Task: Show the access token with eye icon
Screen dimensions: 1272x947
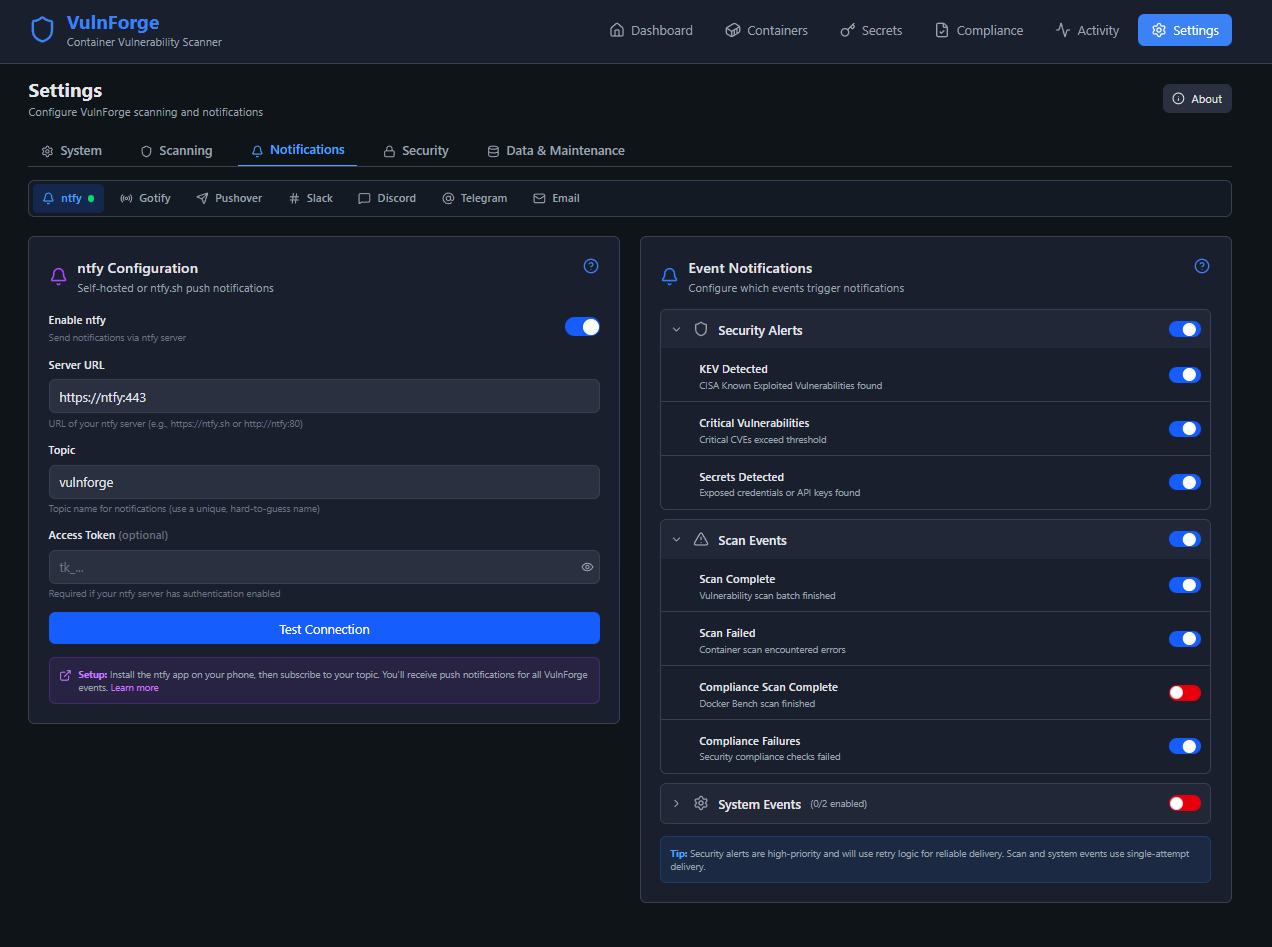Action: pyautogui.click(x=588, y=567)
